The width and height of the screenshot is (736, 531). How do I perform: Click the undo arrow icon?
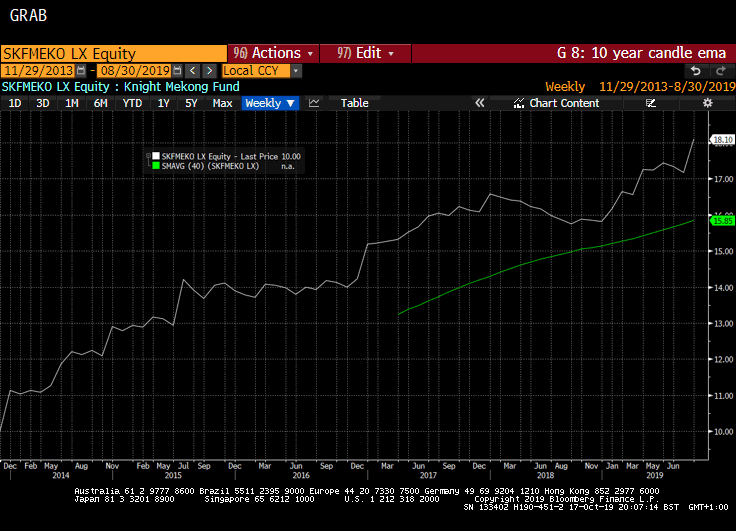696,71
